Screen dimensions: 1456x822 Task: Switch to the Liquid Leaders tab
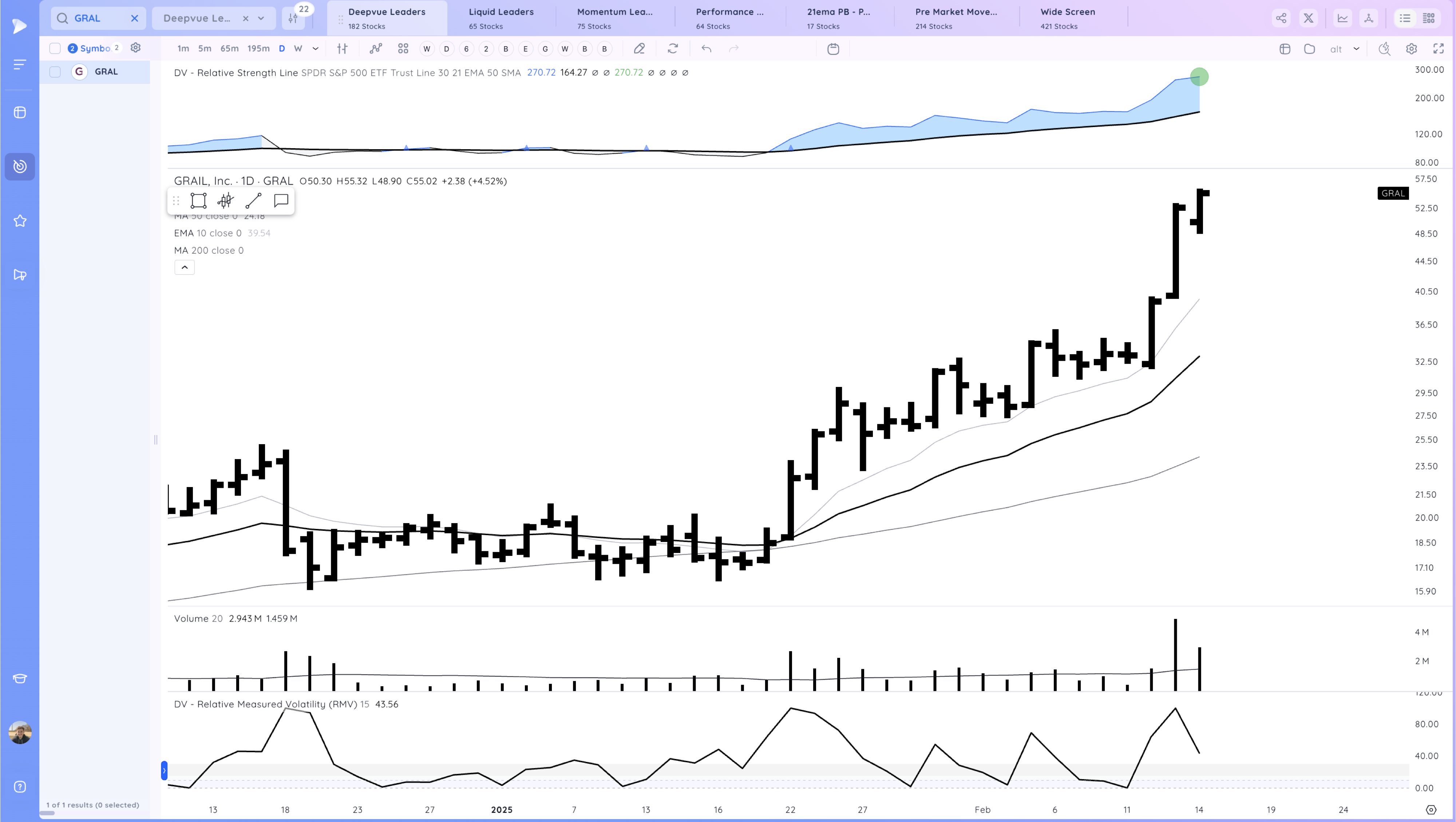point(501,18)
